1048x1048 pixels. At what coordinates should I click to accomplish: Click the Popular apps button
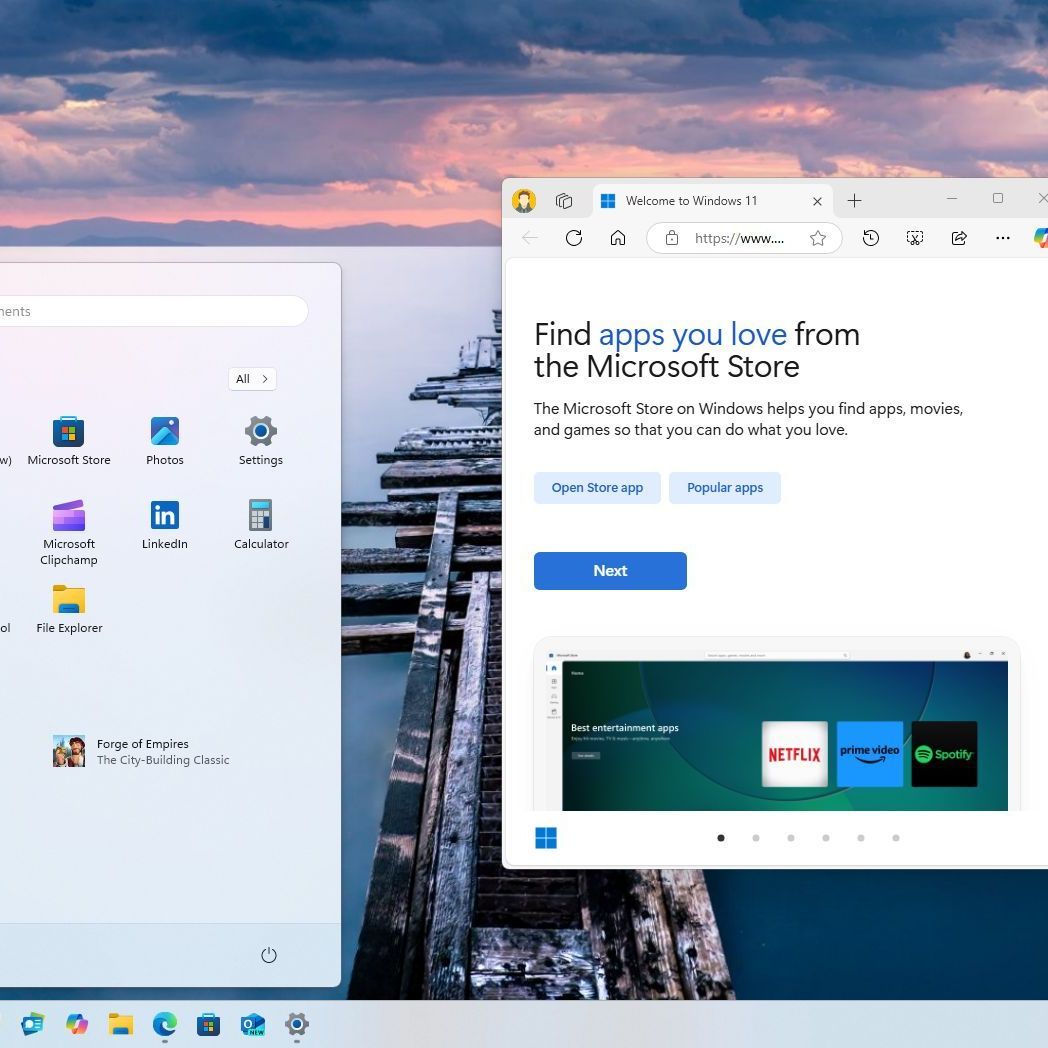725,488
